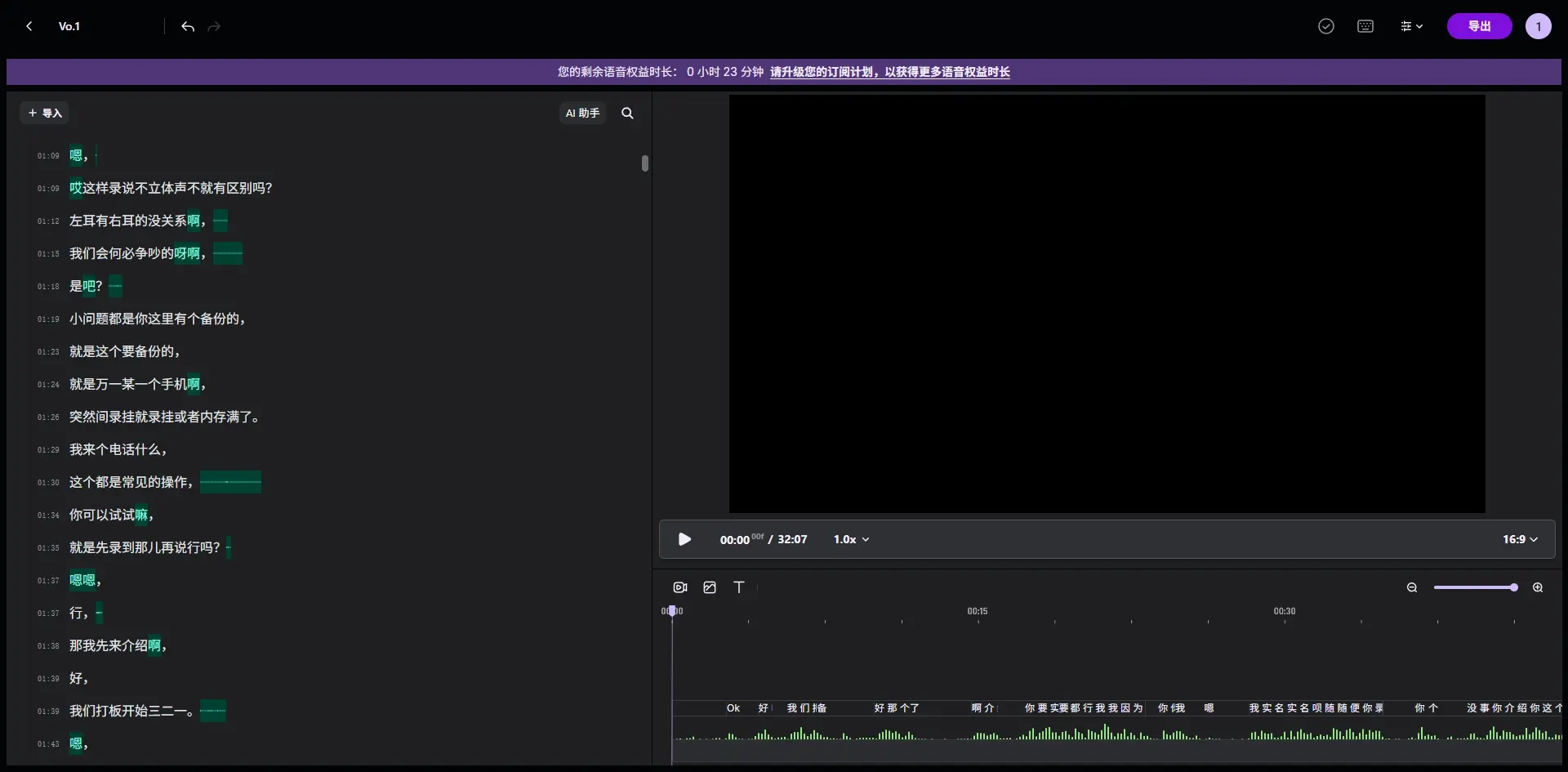
Task: Click the 导入 import button
Action: point(45,113)
